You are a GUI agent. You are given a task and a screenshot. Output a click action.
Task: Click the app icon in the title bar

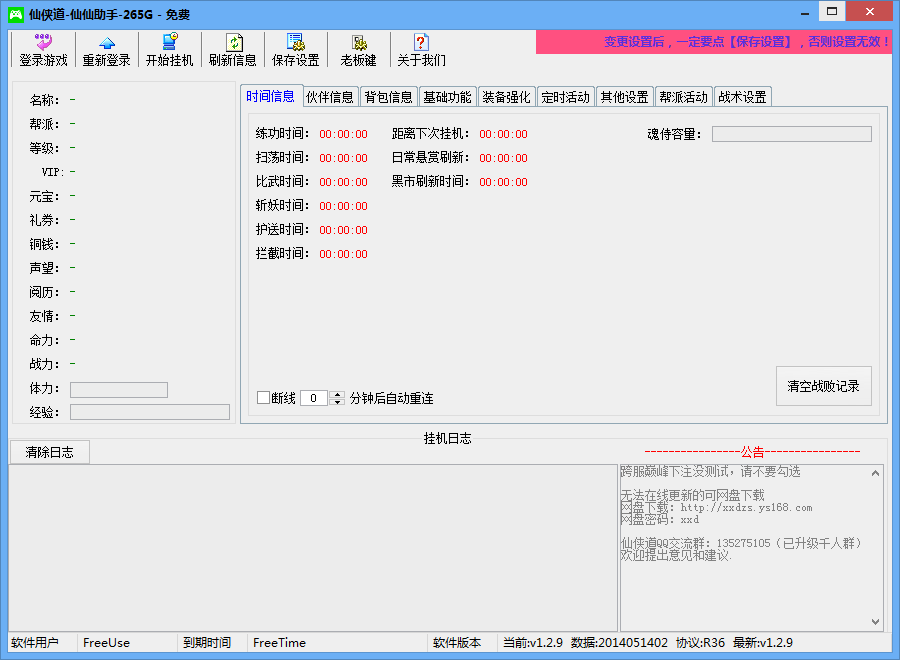click(x=15, y=13)
